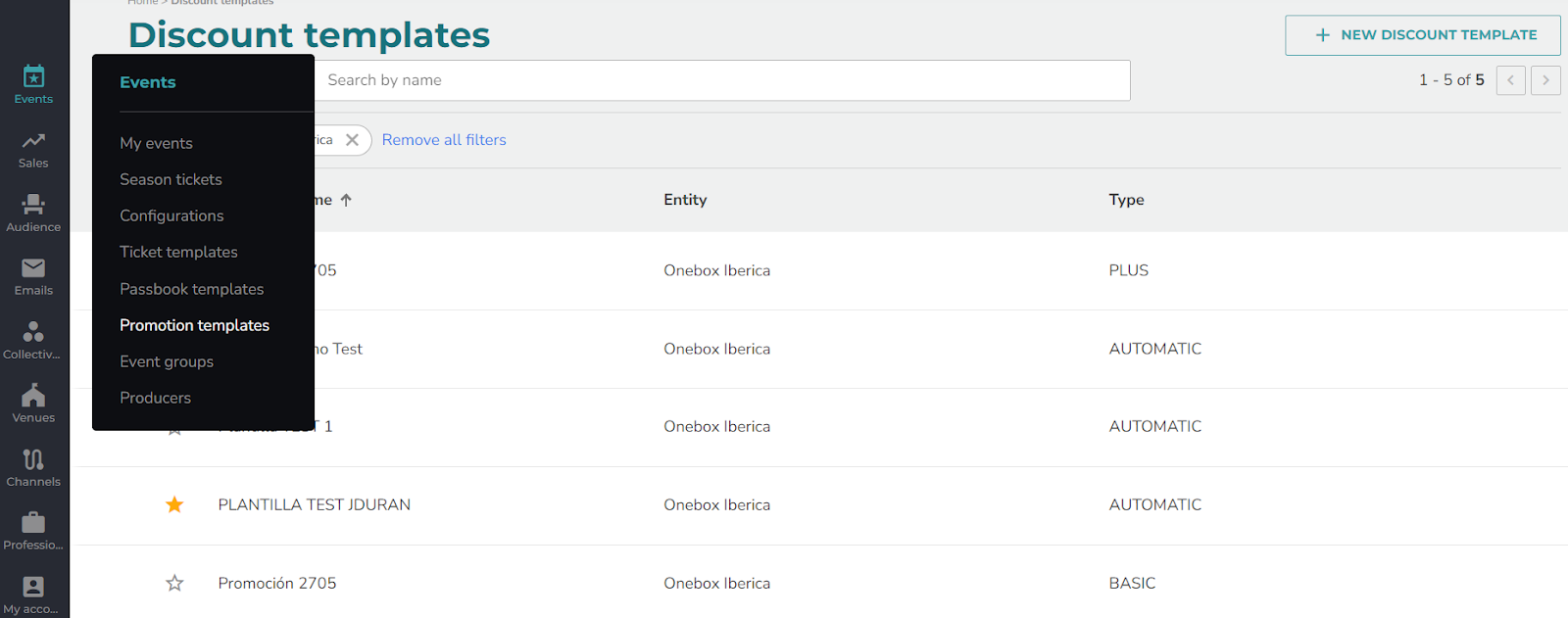1568x618 pixels.
Task: Remove the filter chip with the X
Action: point(352,140)
